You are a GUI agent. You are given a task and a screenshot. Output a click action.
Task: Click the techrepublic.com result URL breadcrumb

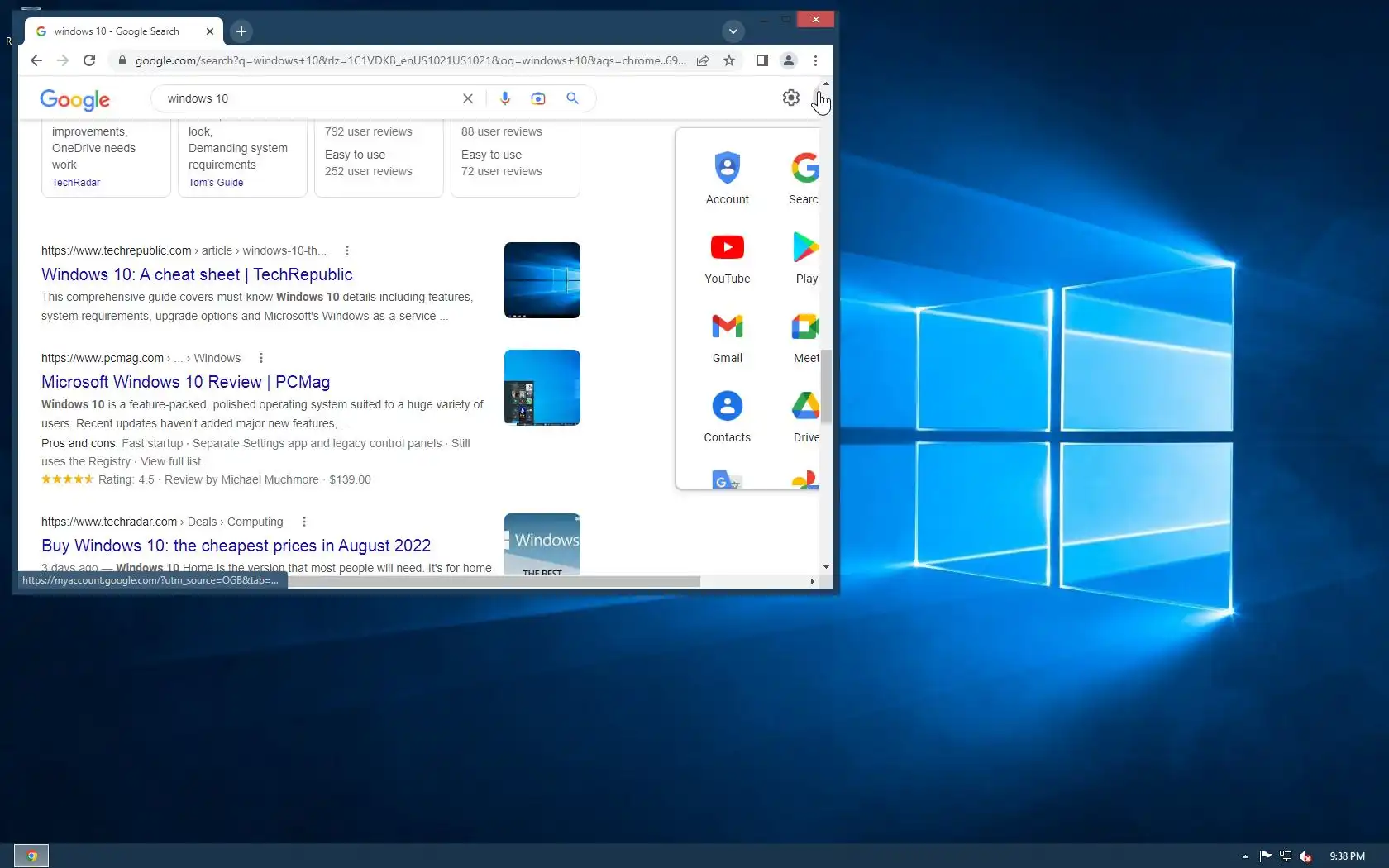(184, 250)
